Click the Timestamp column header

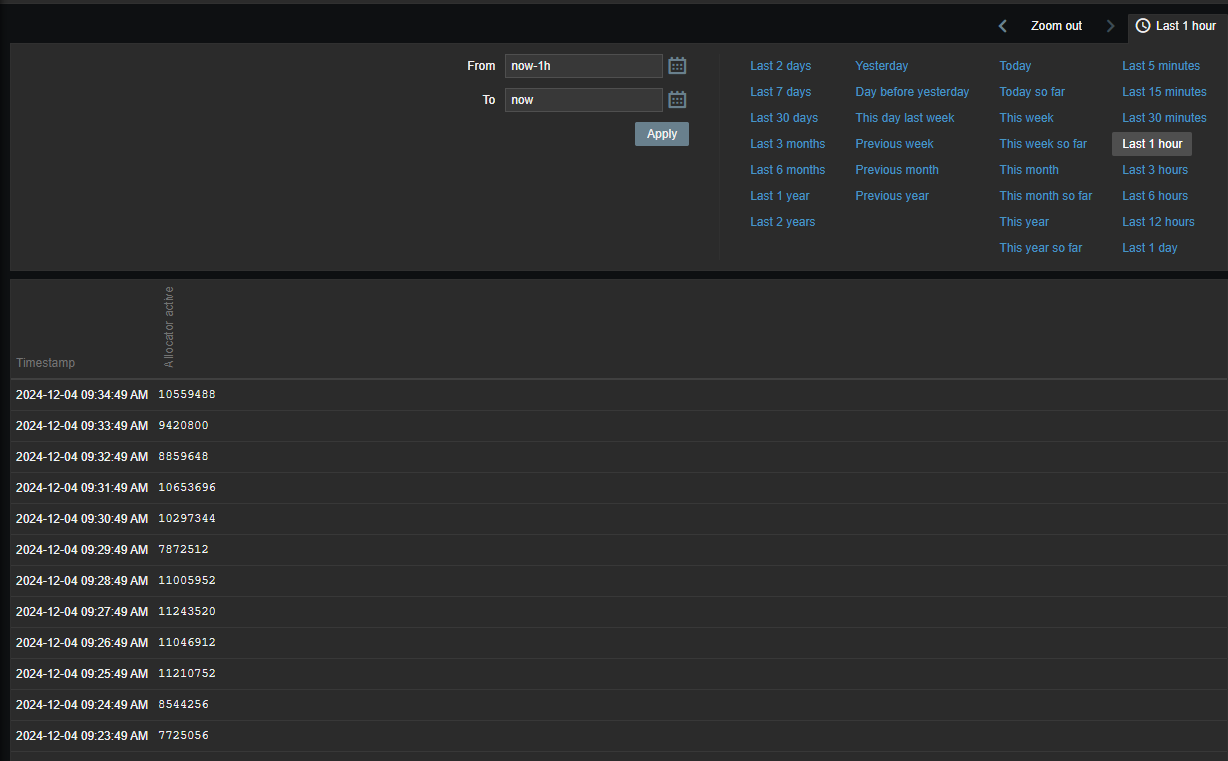coord(45,363)
